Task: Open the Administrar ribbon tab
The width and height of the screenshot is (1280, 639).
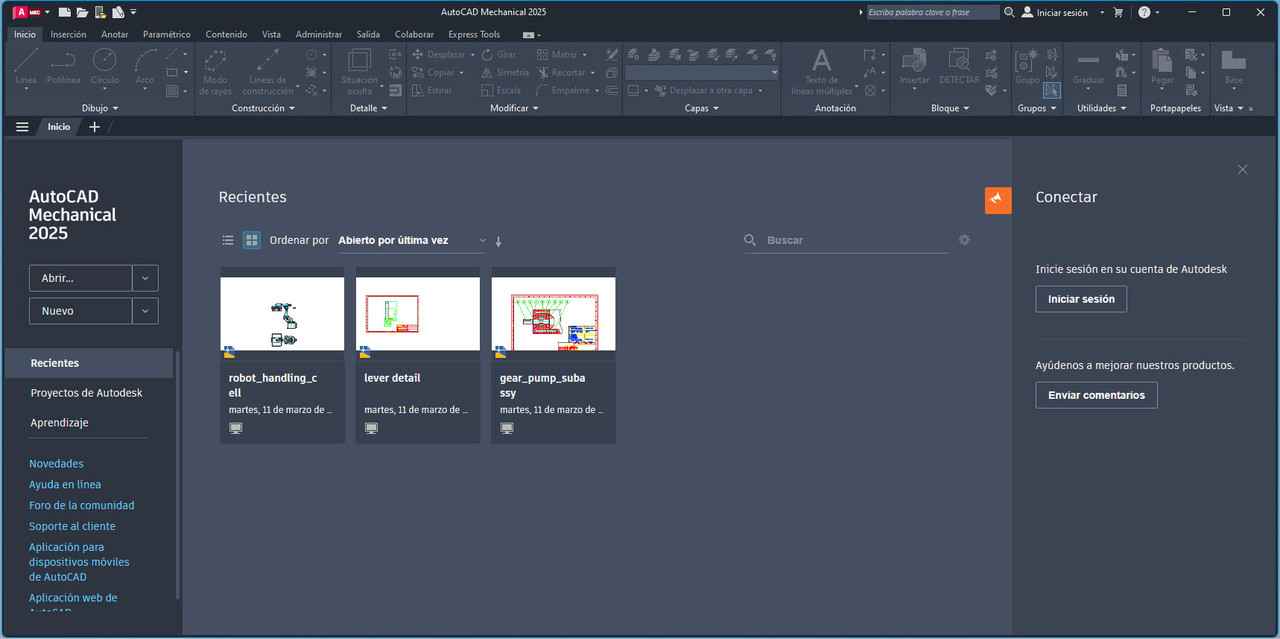Action: 319,34
